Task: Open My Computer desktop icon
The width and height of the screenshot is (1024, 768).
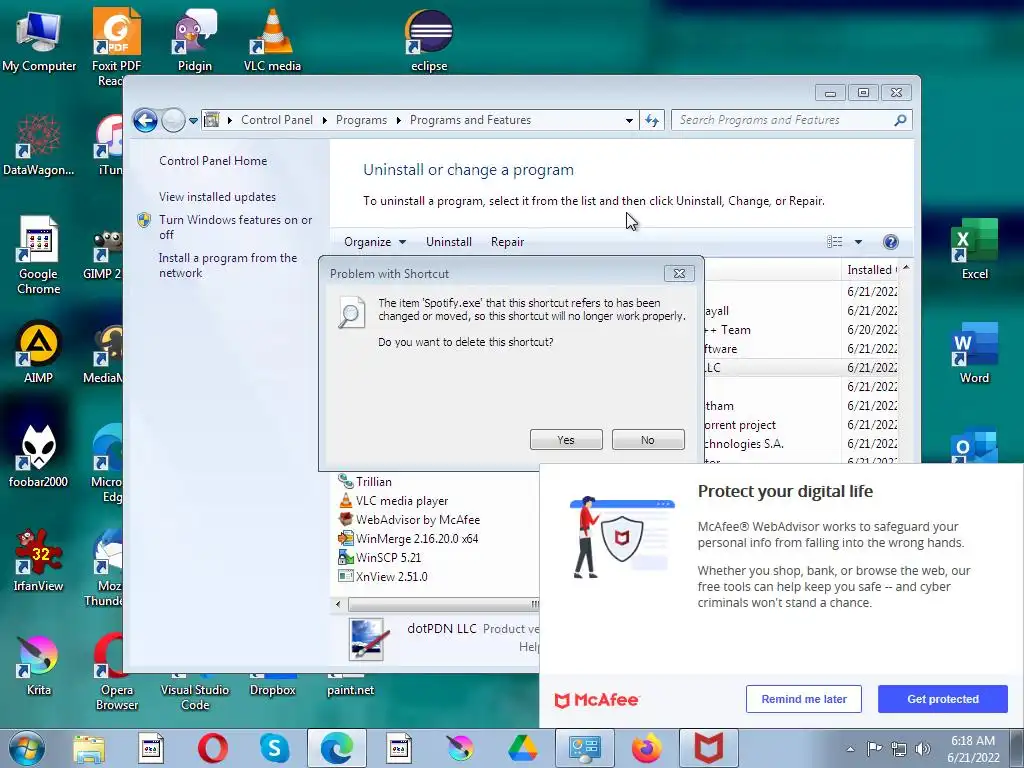Action: pyautogui.click(x=39, y=41)
